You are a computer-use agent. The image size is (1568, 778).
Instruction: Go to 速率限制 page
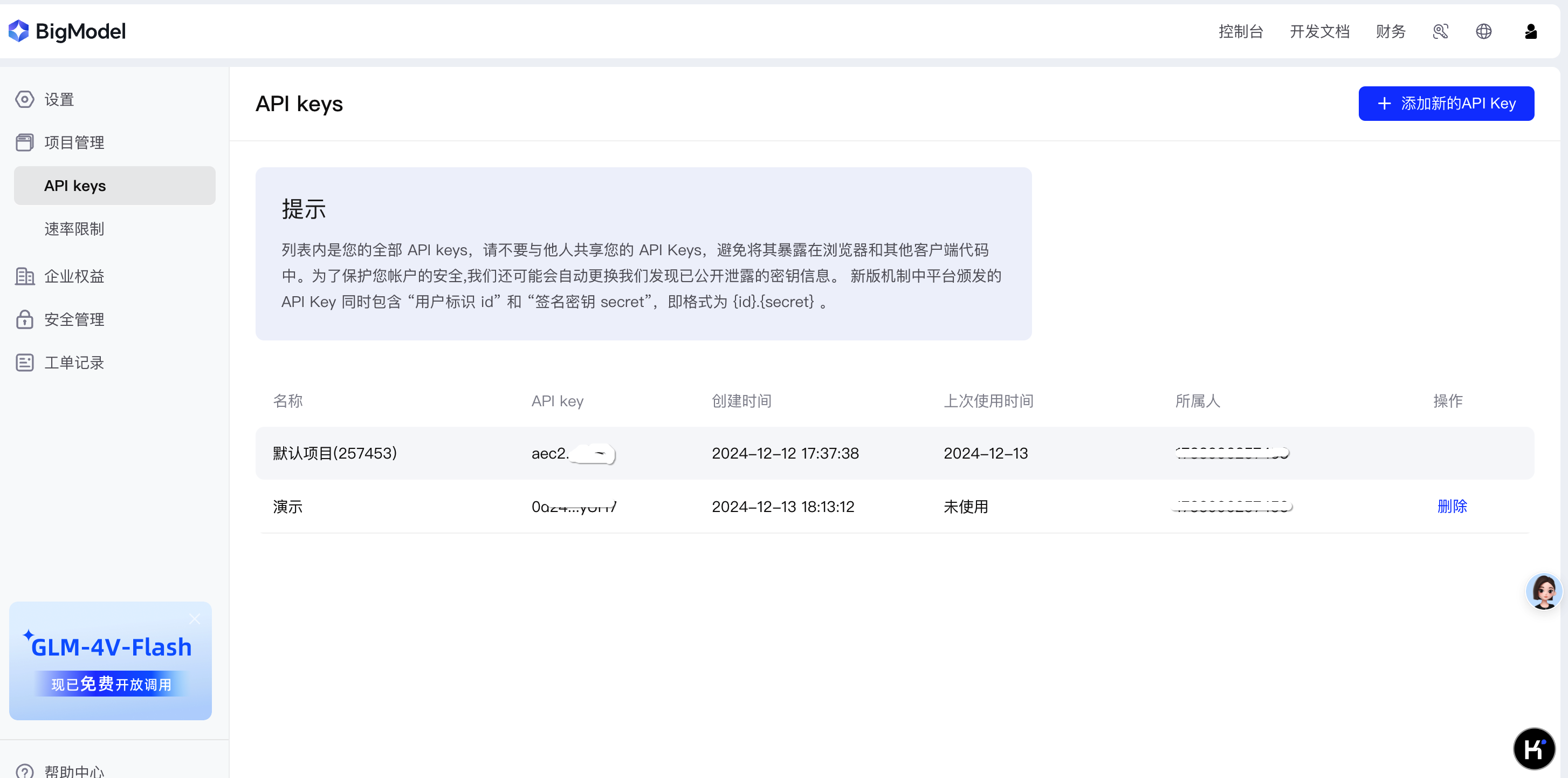[74, 229]
